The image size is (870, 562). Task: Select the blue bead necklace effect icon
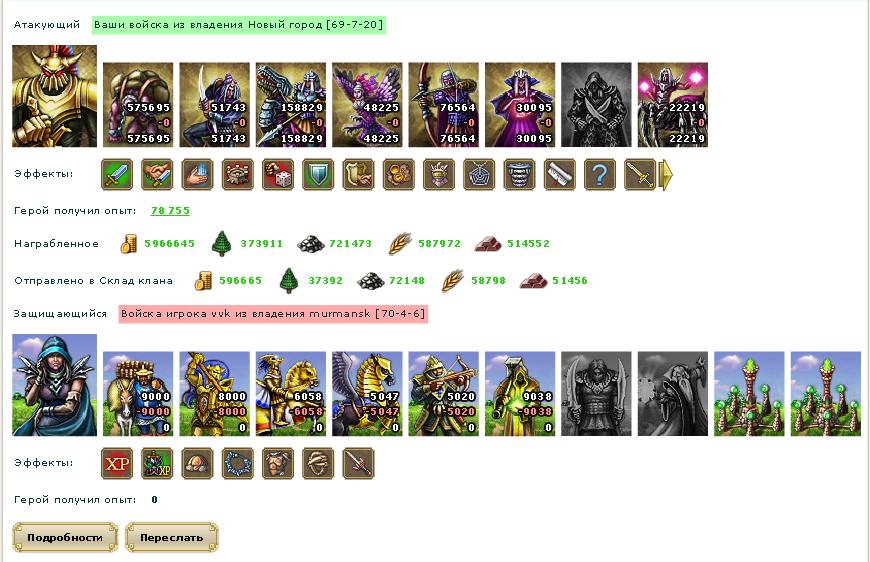tap(238, 463)
